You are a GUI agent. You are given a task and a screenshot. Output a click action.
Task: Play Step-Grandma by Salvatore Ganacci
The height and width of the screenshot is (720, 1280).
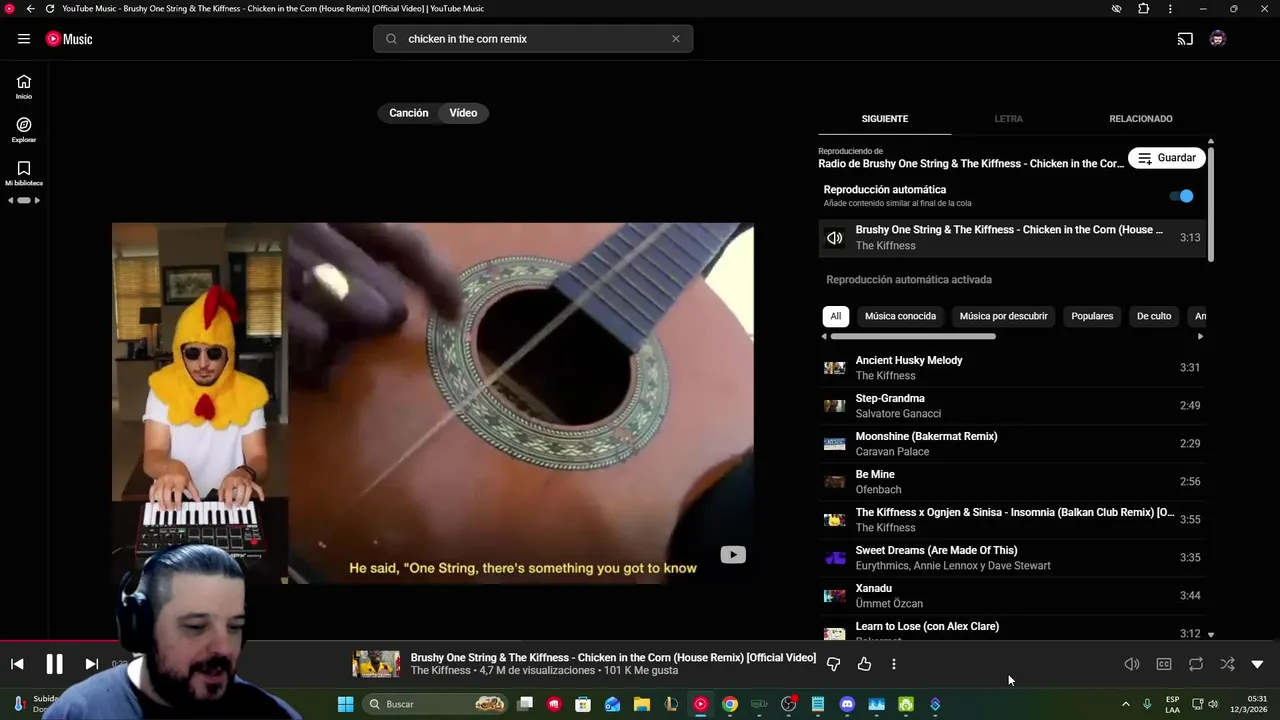1012,406
